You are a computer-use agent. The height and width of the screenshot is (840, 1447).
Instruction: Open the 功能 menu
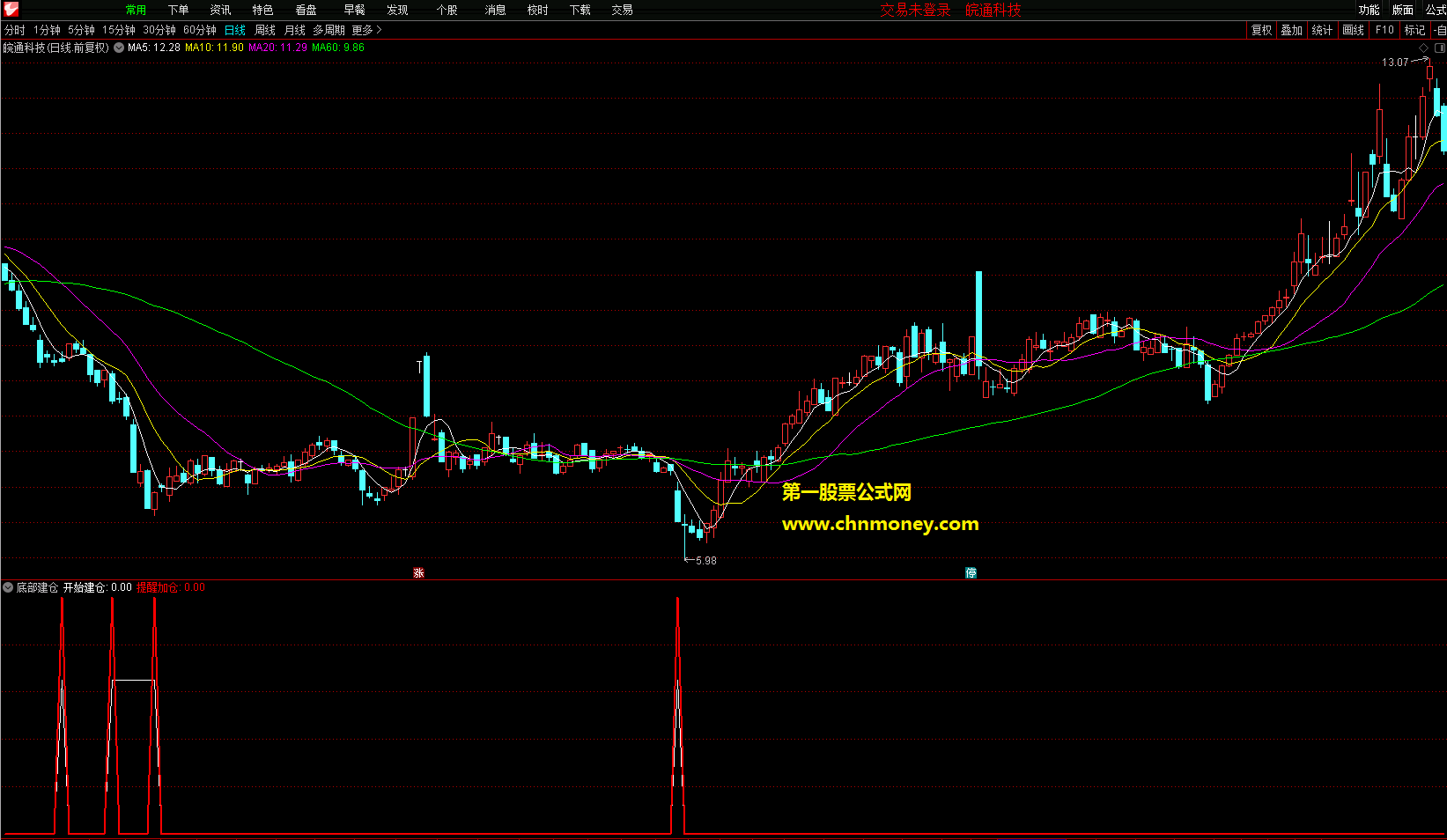pyautogui.click(x=1369, y=10)
